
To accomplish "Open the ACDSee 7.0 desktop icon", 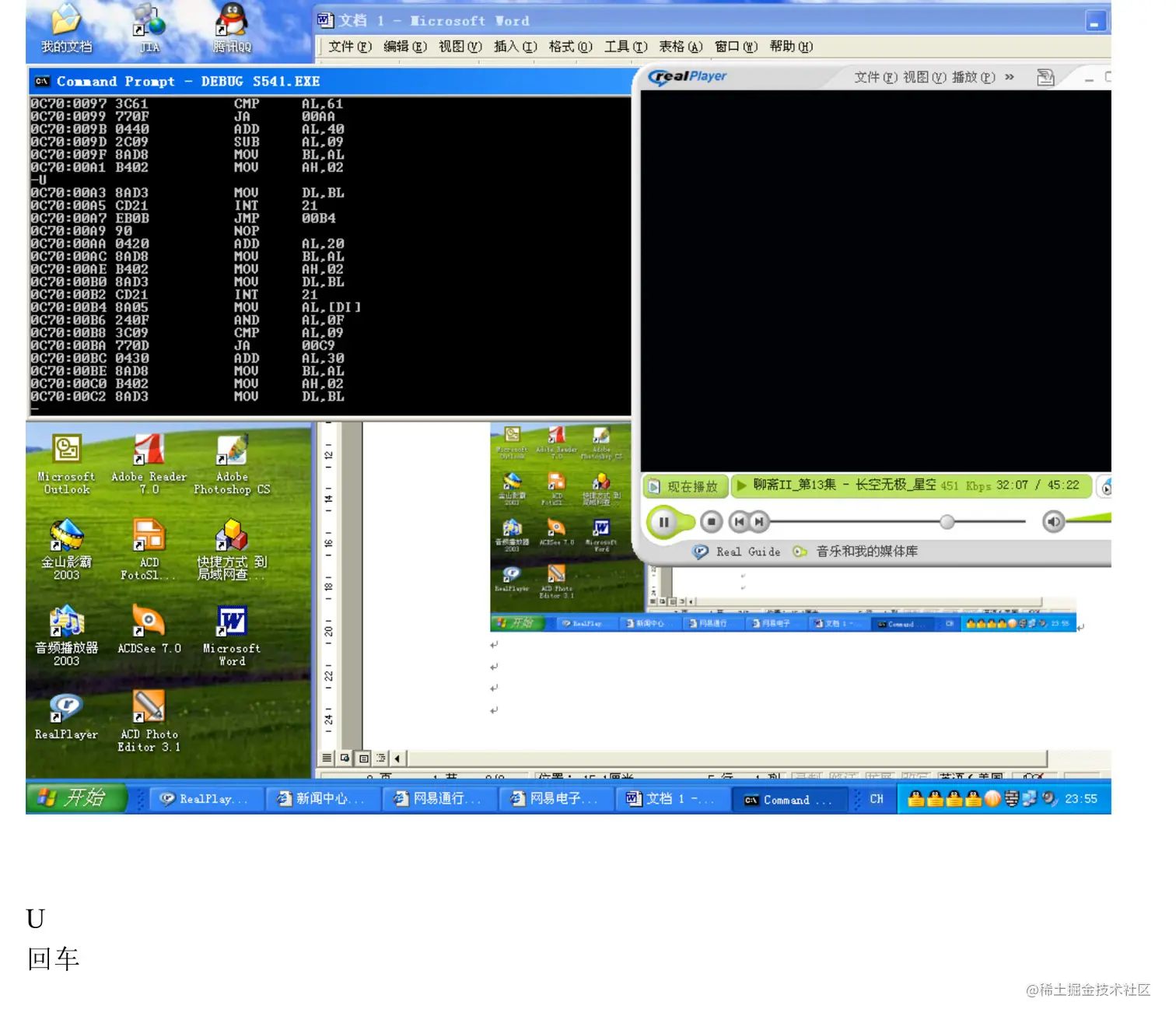I will click(149, 630).
